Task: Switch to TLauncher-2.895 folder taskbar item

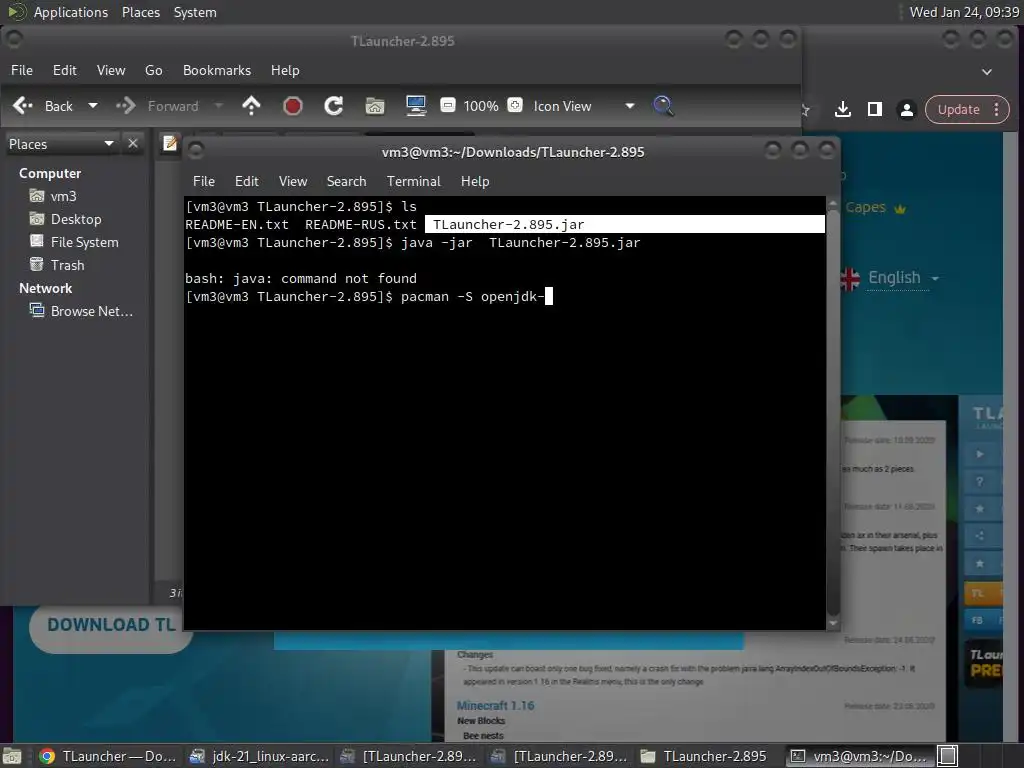Action: 703,756
